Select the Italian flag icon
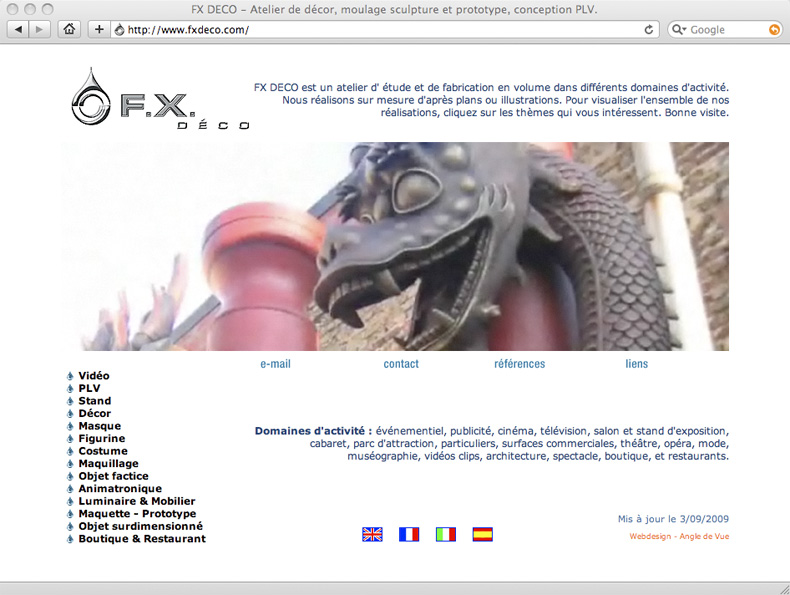 pyautogui.click(x=446, y=534)
